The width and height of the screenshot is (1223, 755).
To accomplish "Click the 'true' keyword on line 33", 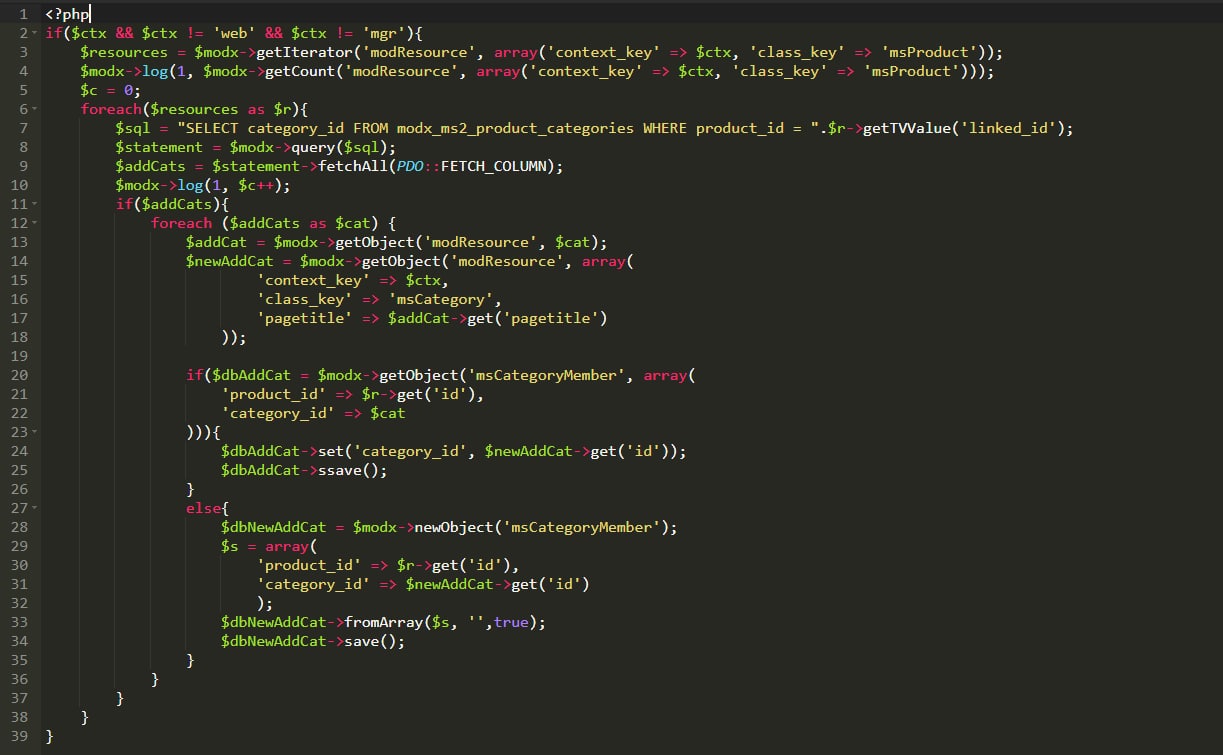I will tap(511, 622).
